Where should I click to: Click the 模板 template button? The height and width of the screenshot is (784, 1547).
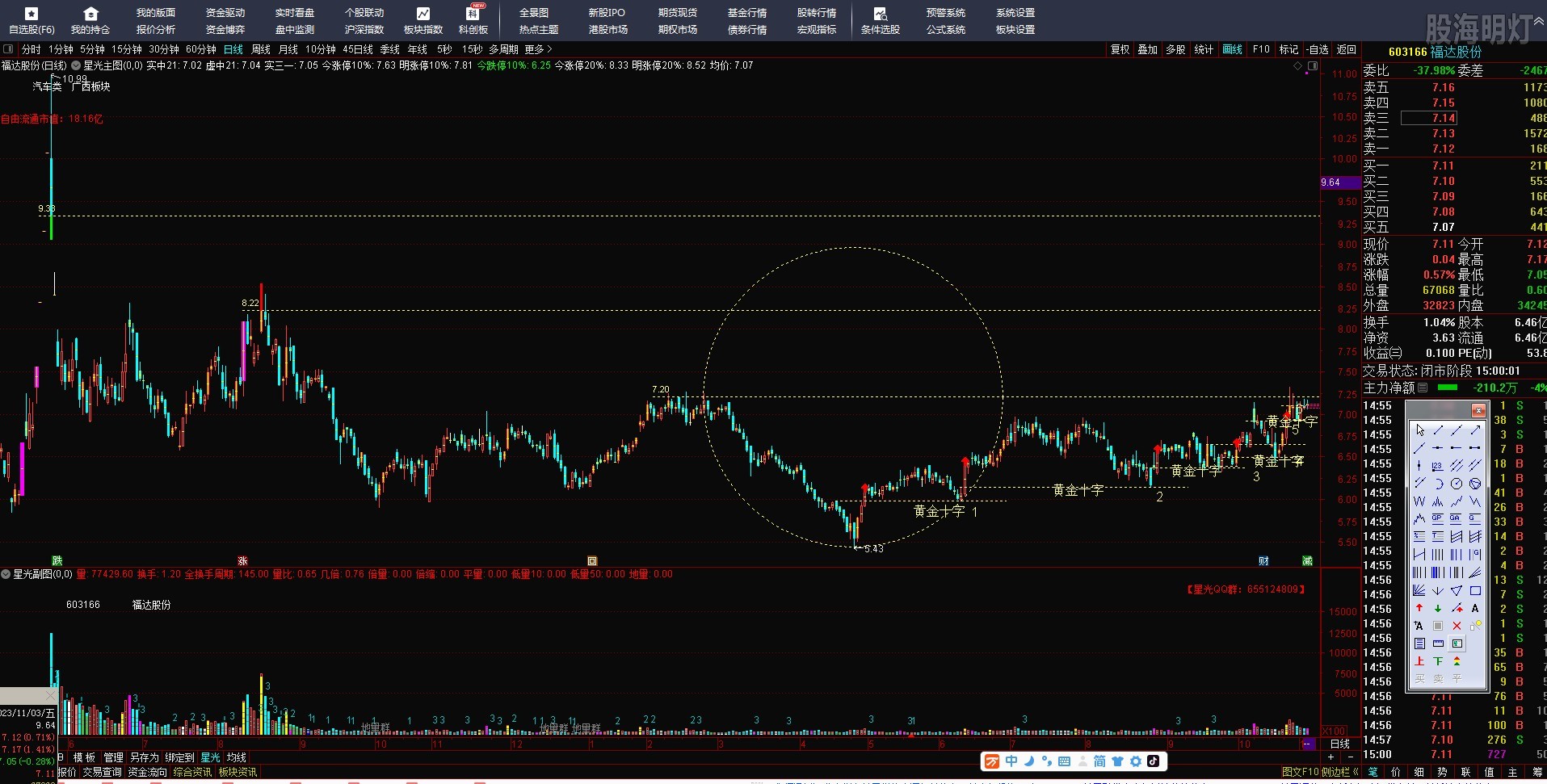click(x=84, y=757)
